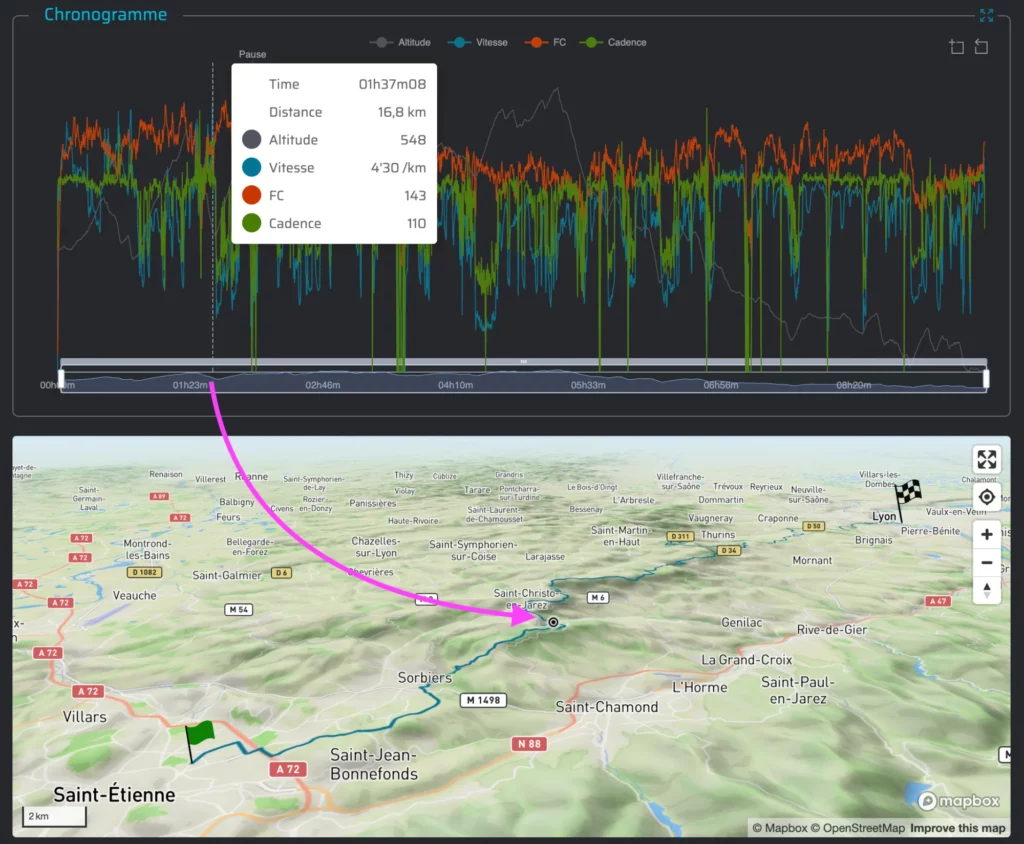Click the right handle of time range slider
Screen dimensions: 1024x844
click(986, 378)
